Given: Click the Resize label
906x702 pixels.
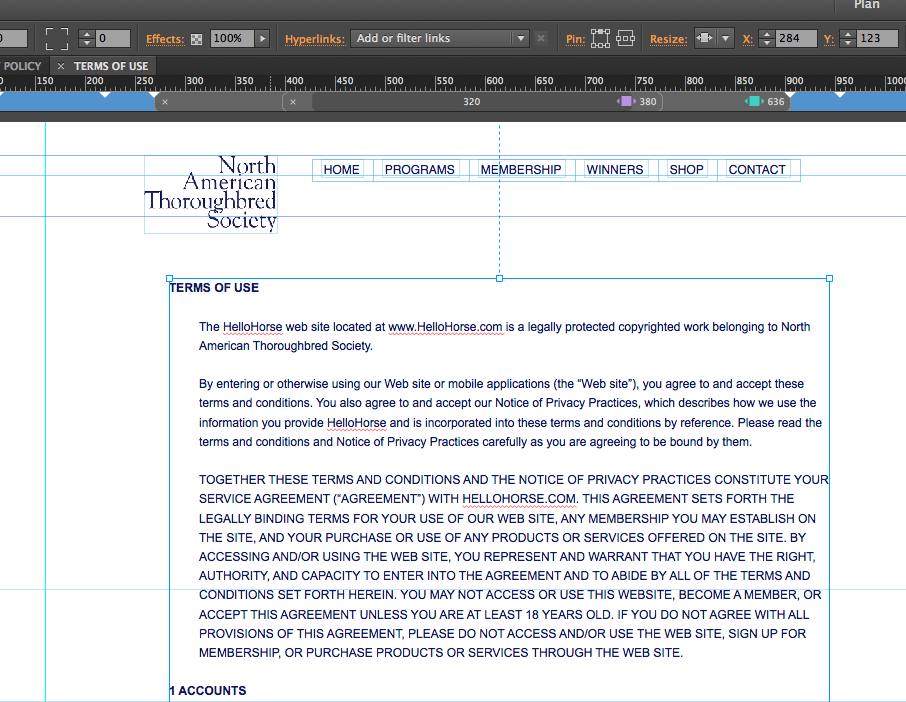Looking at the screenshot, I should [x=669, y=39].
